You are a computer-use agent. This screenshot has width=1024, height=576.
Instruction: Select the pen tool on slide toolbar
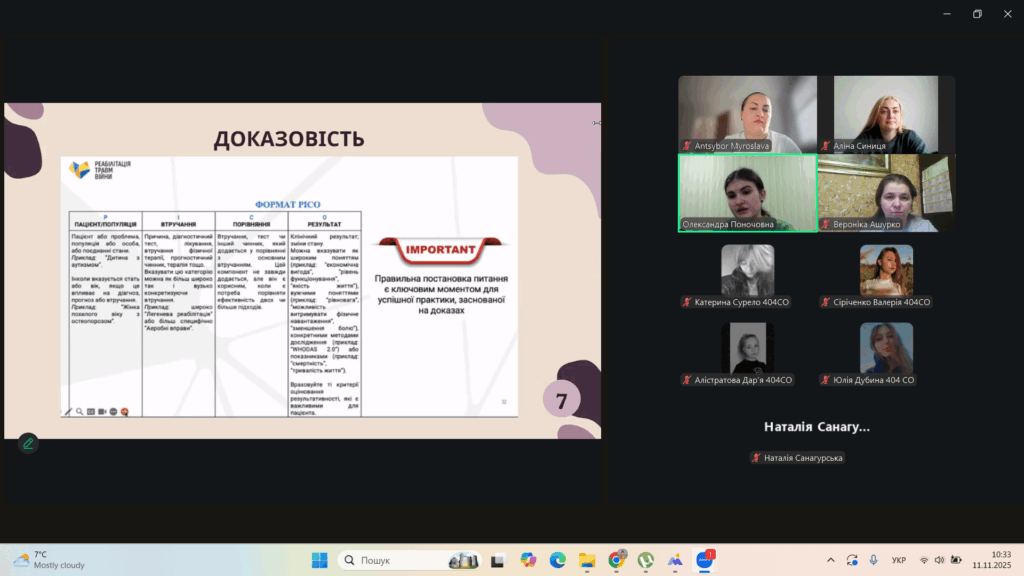tap(68, 411)
